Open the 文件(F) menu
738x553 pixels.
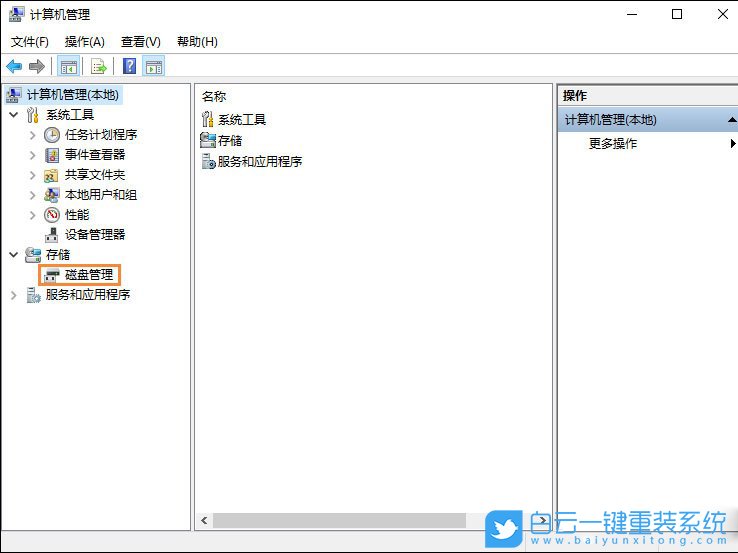click(29, 42)
